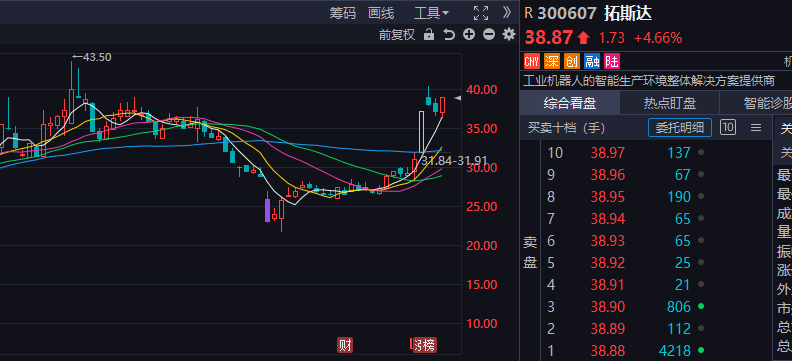Click the 财 financial report marker
This screenshot has width=792, height=361.
(x=345, y=345)
